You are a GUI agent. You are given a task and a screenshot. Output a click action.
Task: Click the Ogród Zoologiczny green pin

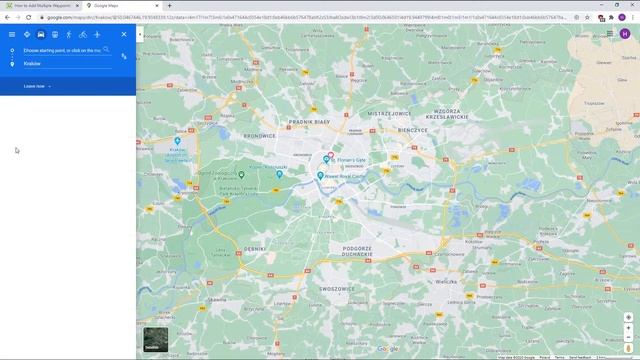242,175
